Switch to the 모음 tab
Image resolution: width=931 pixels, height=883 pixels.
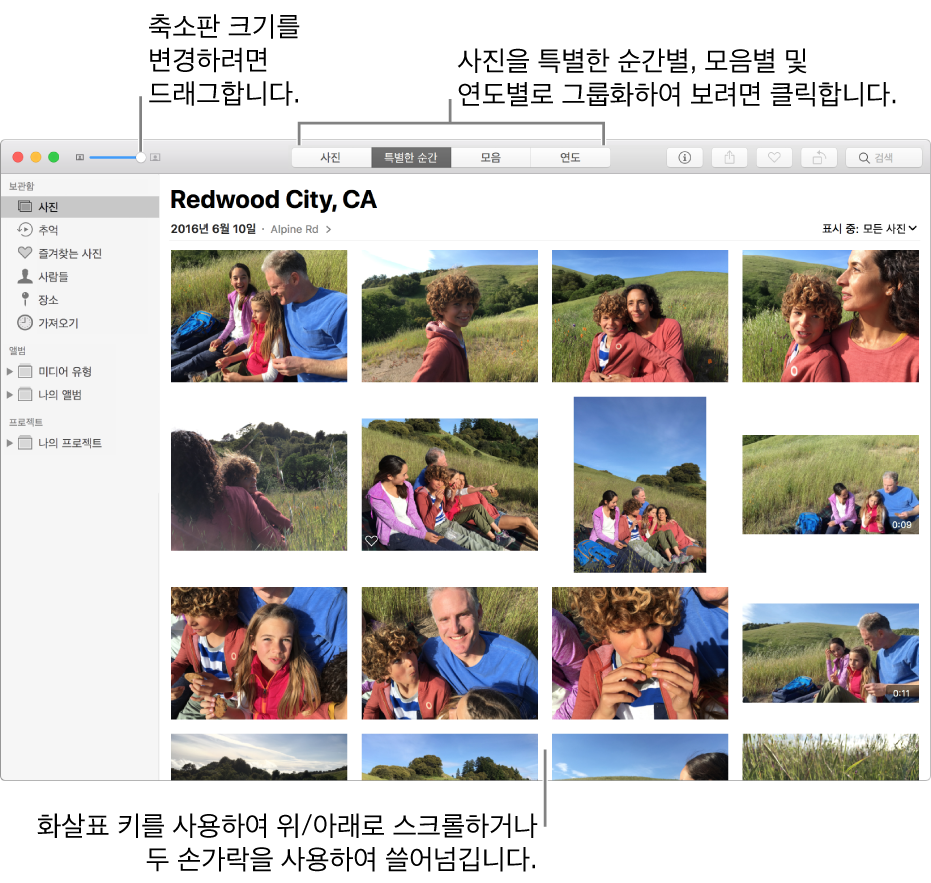(x=490, y=157)
